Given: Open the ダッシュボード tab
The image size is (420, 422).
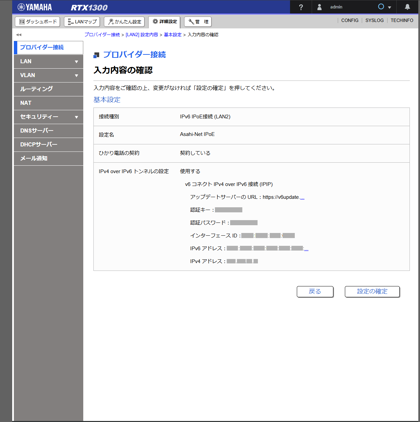Looking at the screenshot, I should point(38,22).
